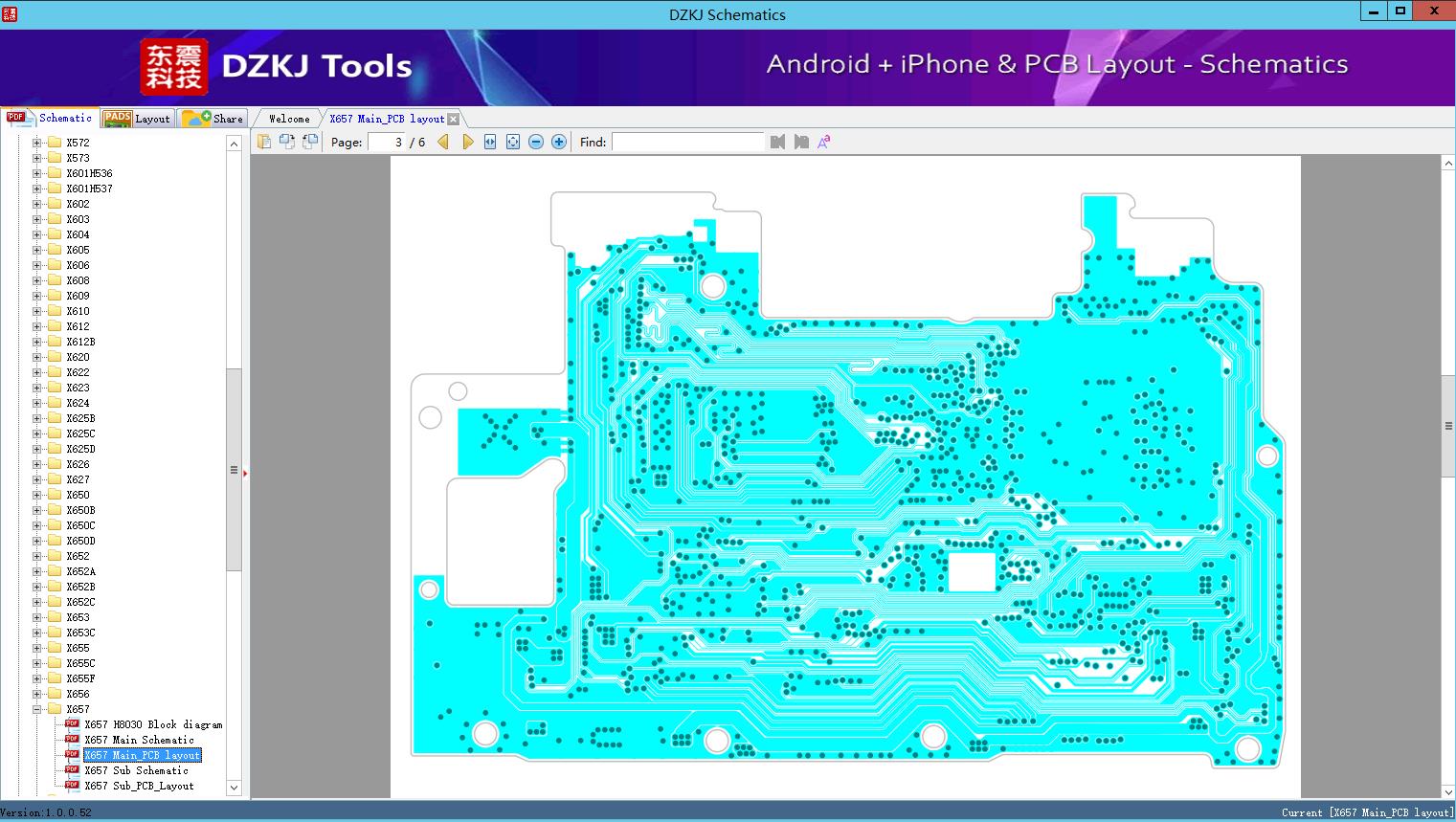Toggle facing pages view mode
Screen dimensions: 1456x822
309,141
